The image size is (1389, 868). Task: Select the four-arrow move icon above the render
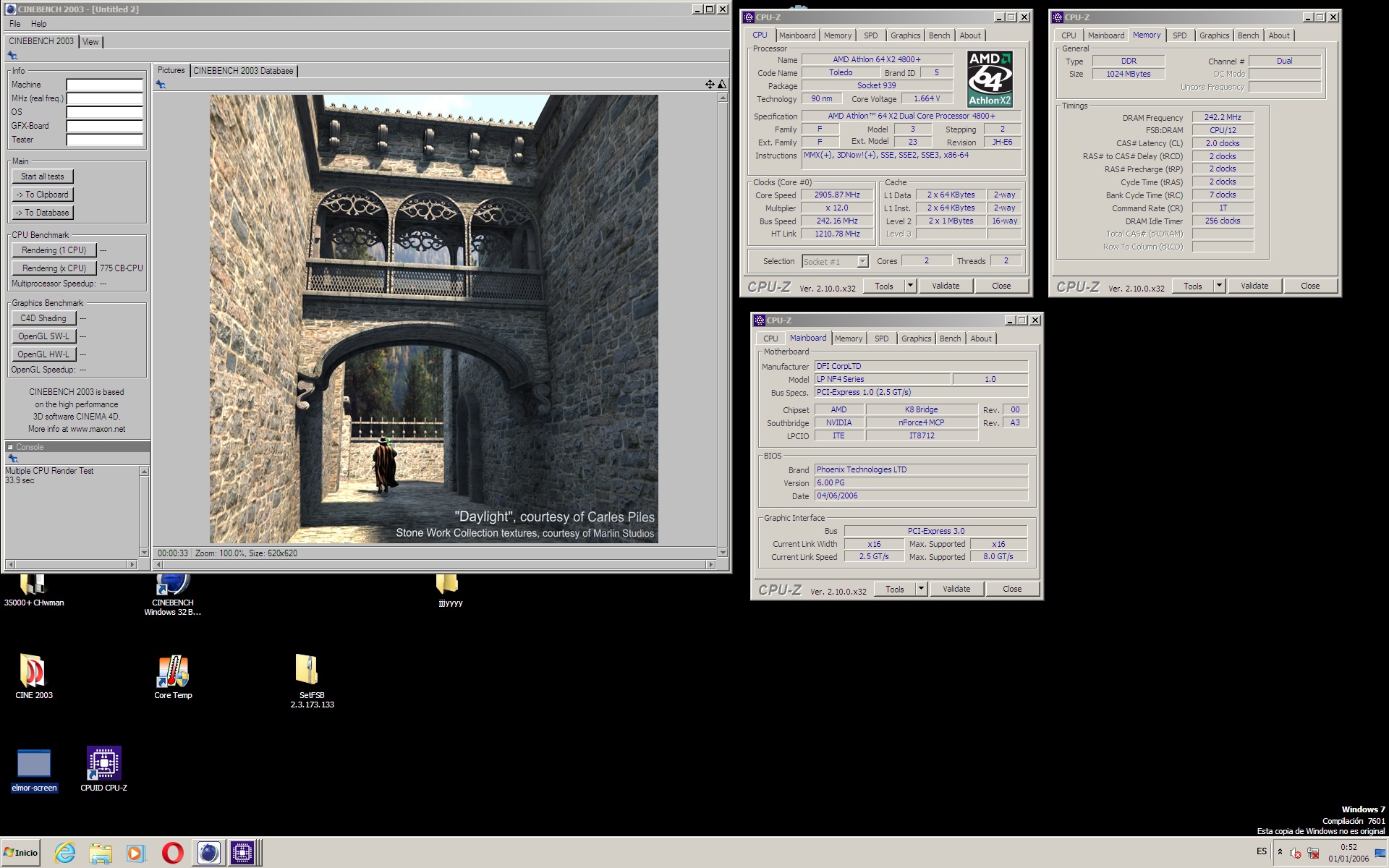710,85
